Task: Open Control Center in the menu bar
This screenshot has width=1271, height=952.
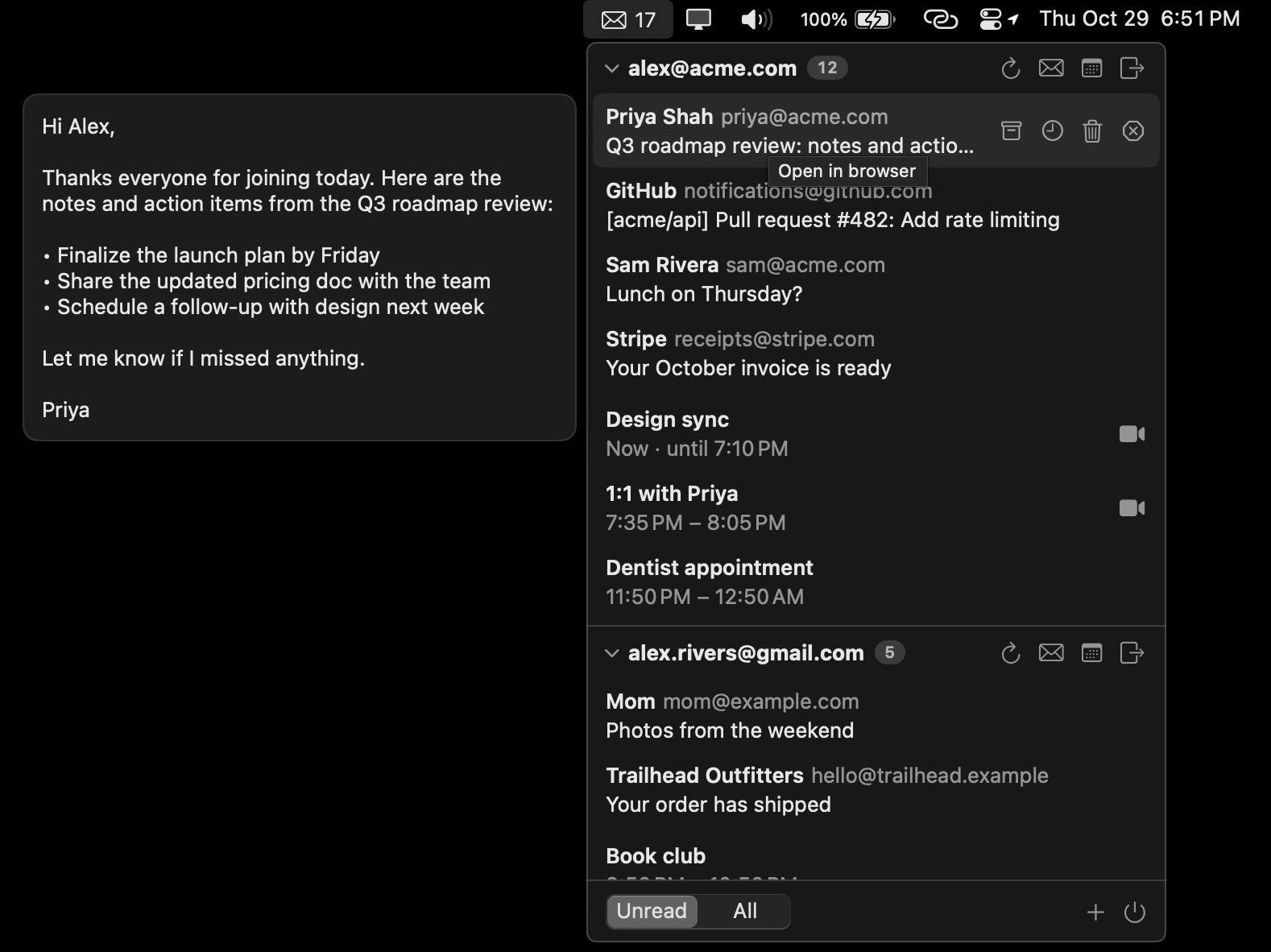Action: 991,19
